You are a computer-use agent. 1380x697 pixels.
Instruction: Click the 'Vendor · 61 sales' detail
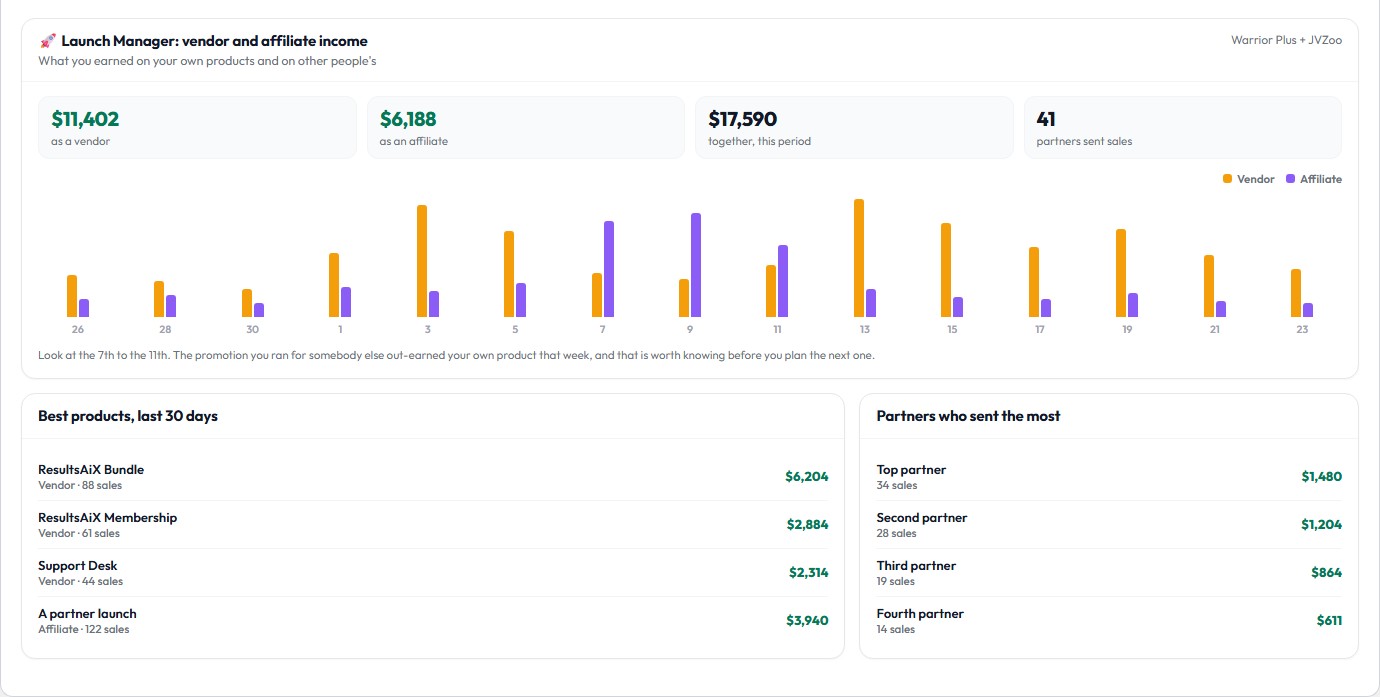(x=79, y=533)
